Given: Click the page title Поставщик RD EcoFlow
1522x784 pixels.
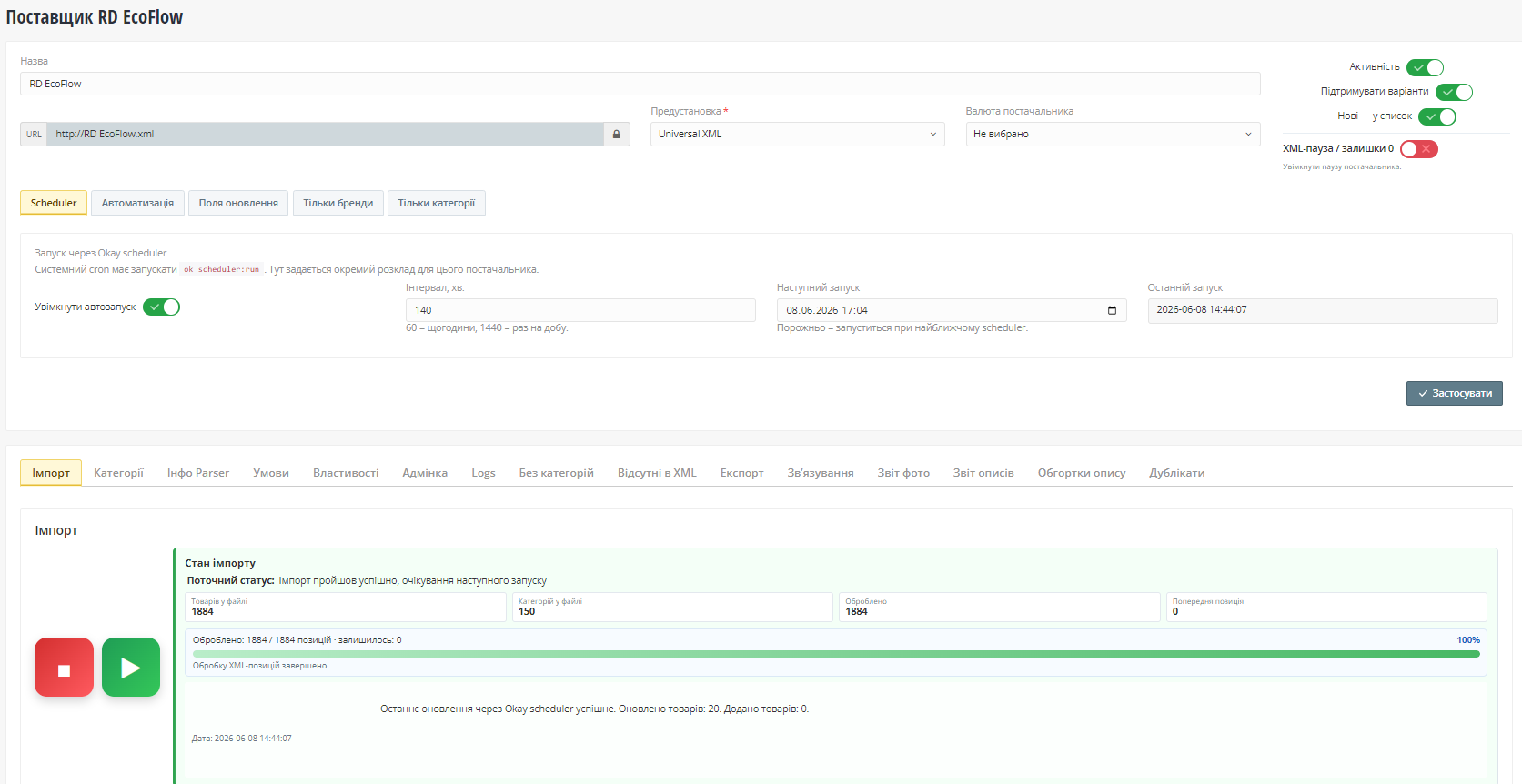Looking at the screenshot, I should tap(95, 17).
